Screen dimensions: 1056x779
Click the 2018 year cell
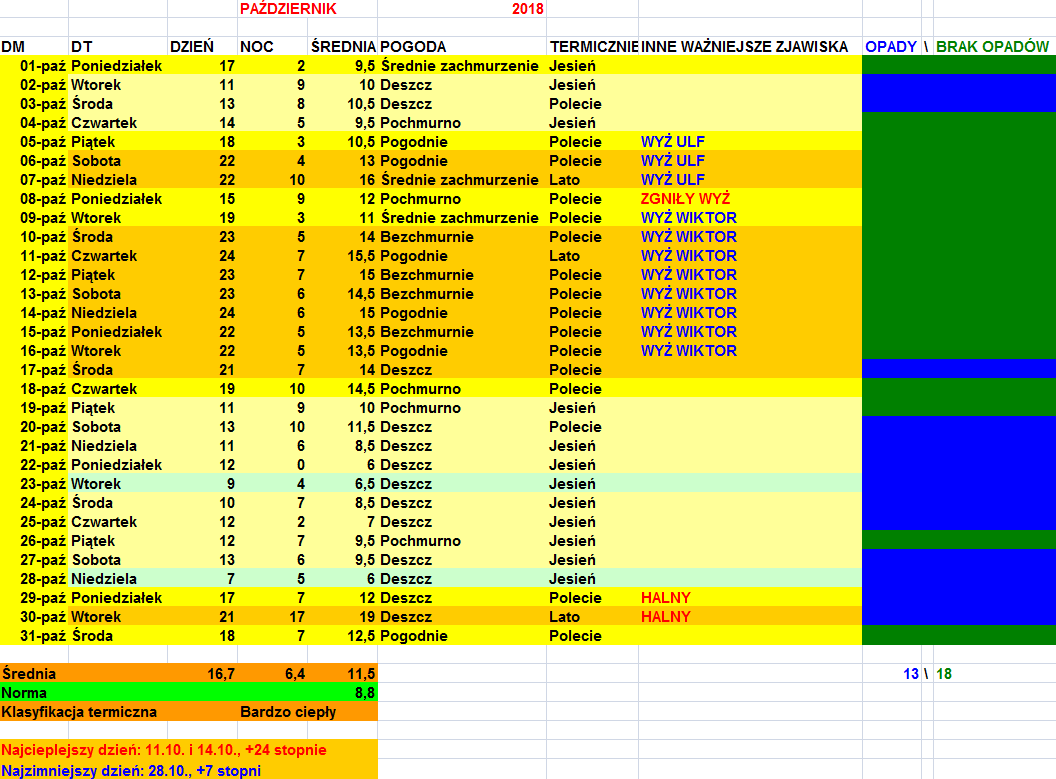tap(527, 9)
